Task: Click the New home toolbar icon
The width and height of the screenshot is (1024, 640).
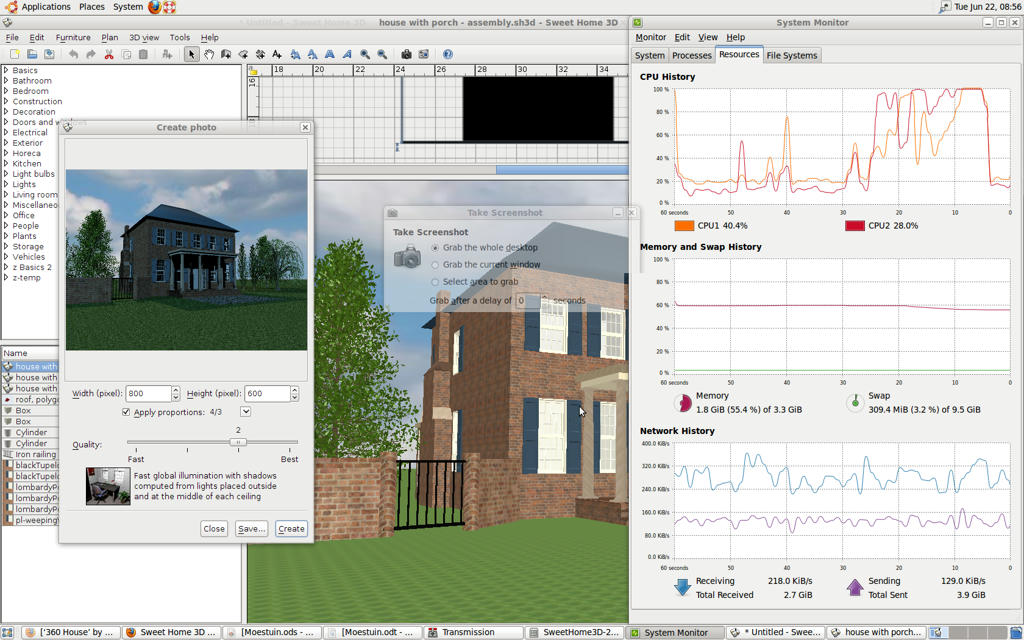Action: click(x=14, y=54)
